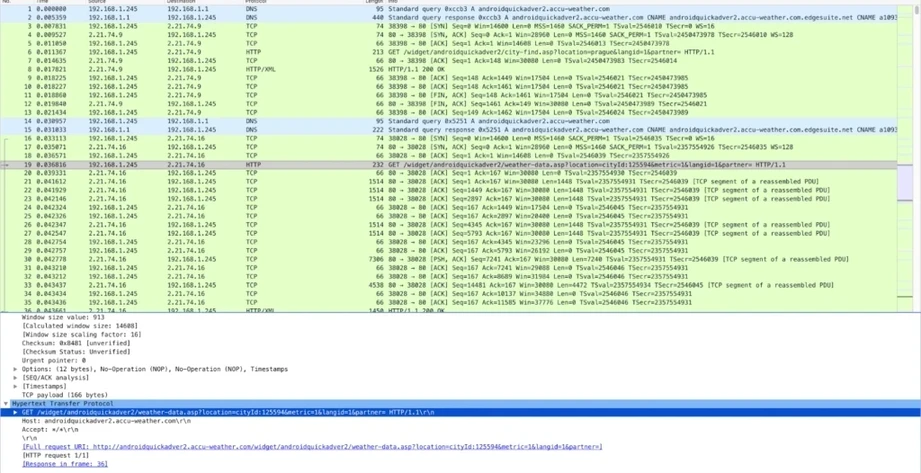
Task: Select packet 34 ACK Ack=10137
Action: (x=449, y=294)
